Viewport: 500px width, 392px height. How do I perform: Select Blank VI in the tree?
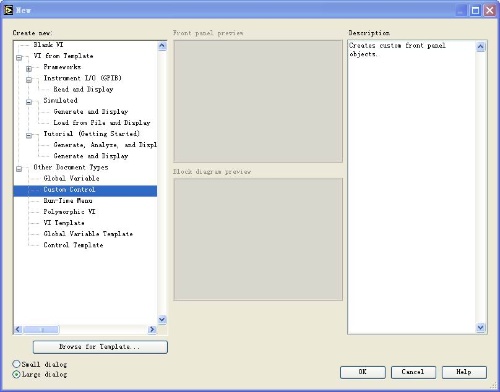[x=48, y=45]
